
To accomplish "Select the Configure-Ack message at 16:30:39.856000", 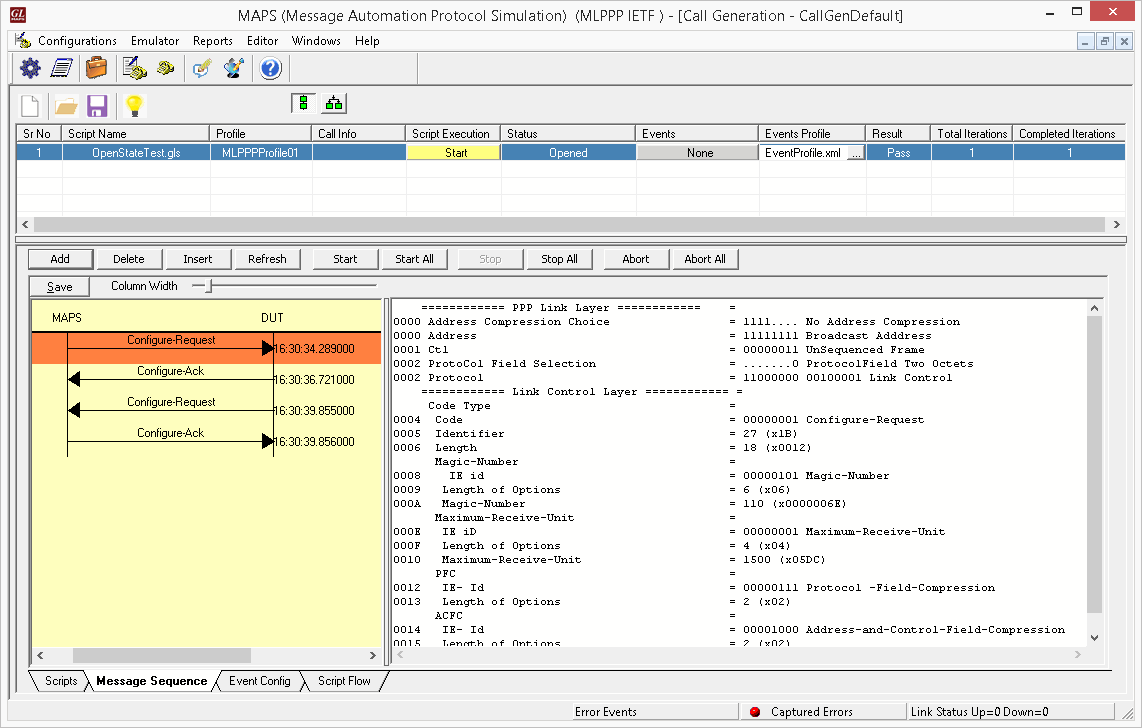I will [x=206, y=441].
